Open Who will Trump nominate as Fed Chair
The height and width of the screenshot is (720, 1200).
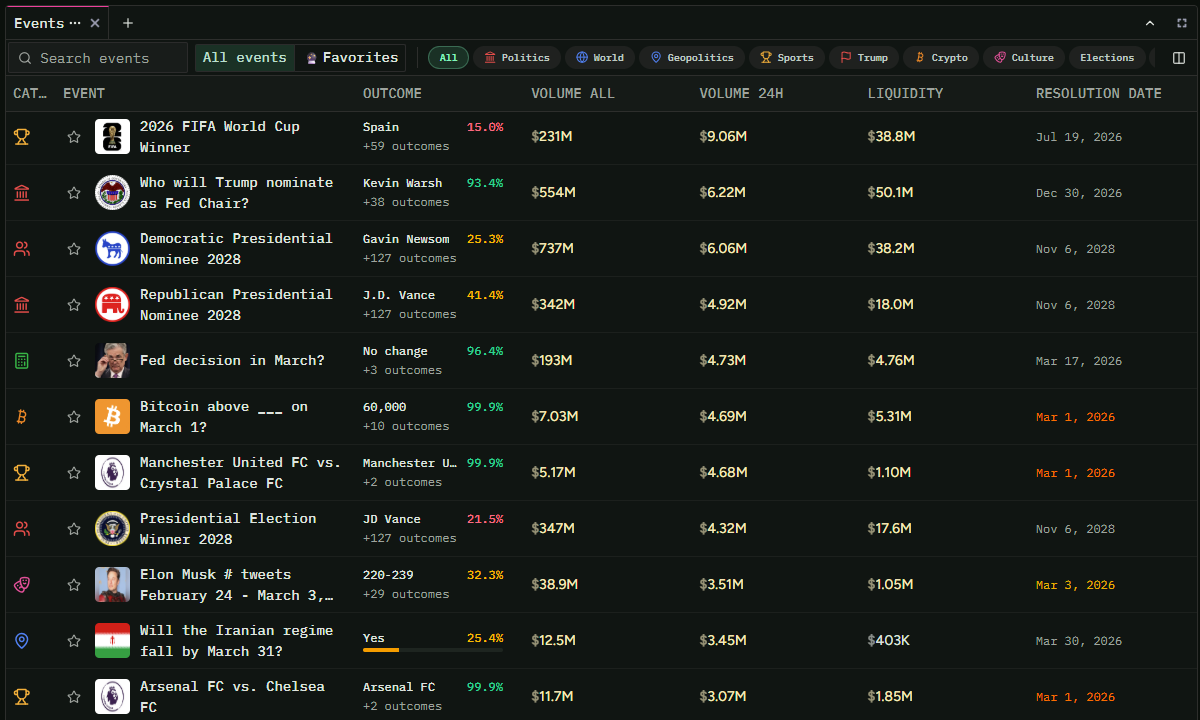tap(236, 193)
